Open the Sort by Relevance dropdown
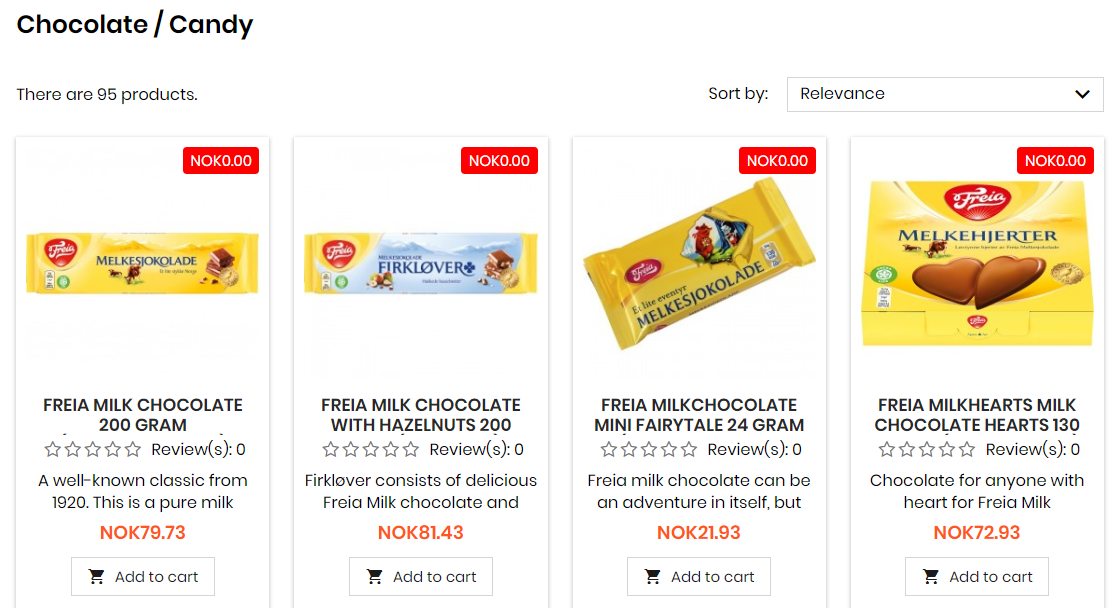The height and width of the screenshot is (608, 1115). click(944, 94)
